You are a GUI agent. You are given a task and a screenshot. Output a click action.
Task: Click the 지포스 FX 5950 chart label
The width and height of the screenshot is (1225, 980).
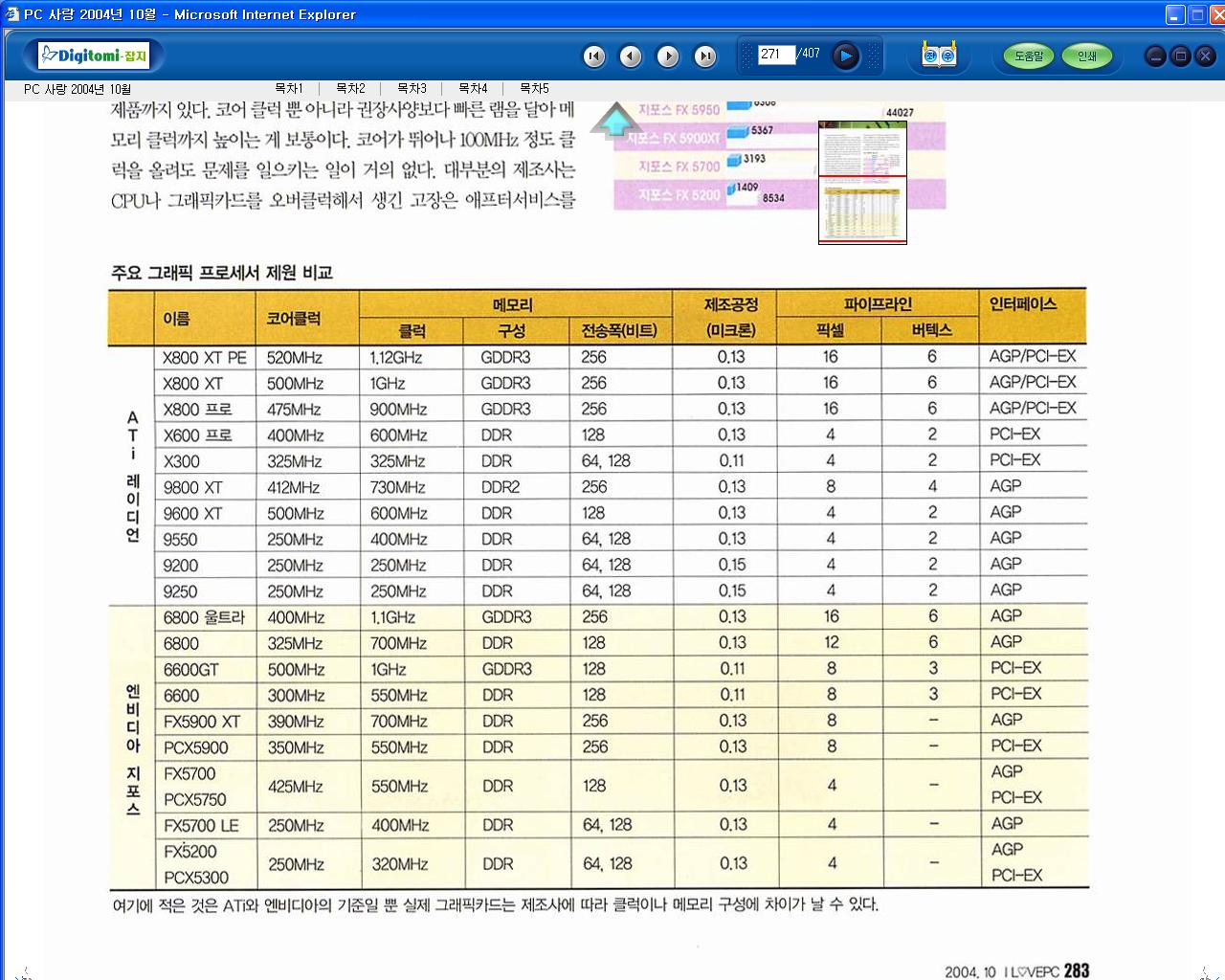[679, 110]
